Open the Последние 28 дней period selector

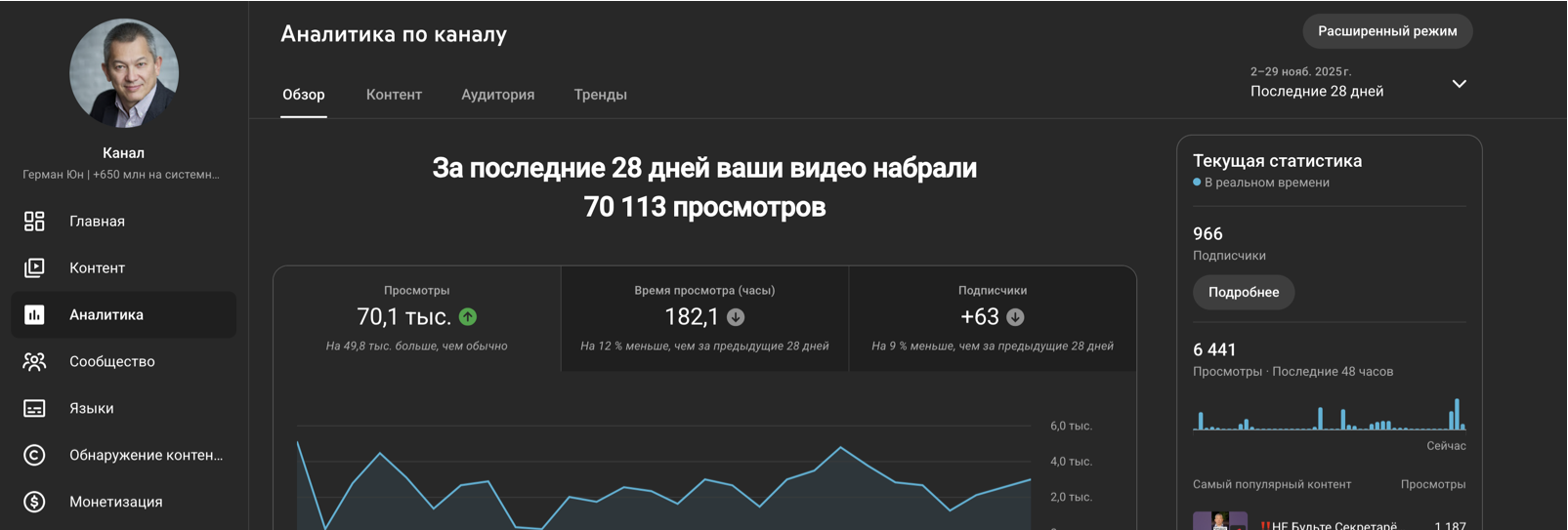[1316, 91]
